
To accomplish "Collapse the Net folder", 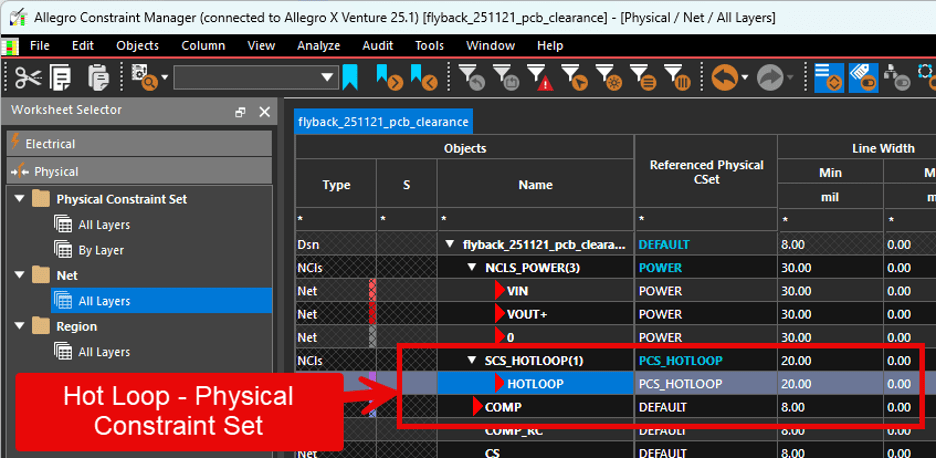I will click(20, 275).
